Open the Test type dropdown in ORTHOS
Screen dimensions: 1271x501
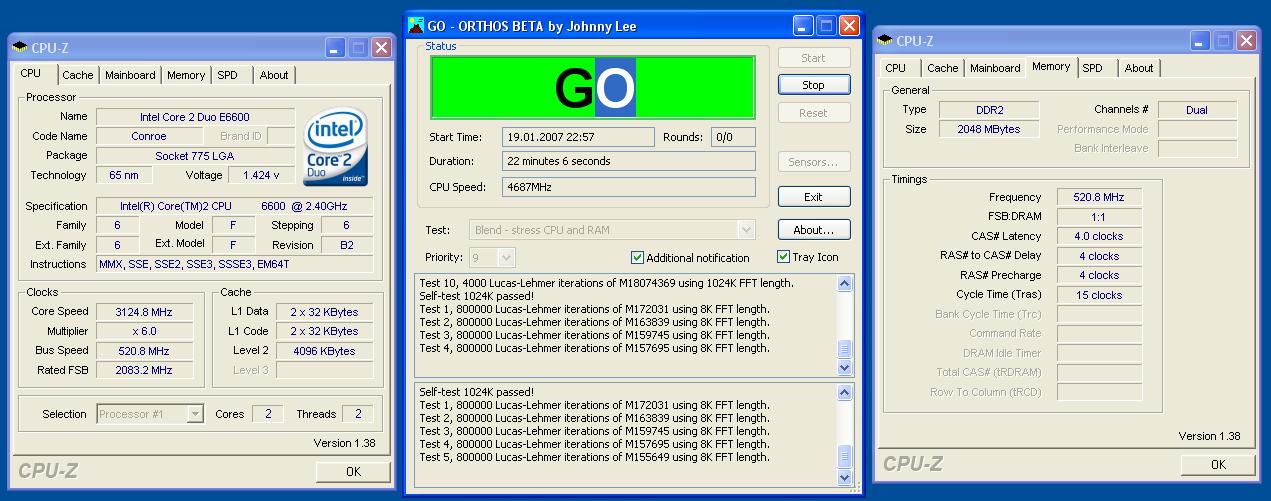747,230
